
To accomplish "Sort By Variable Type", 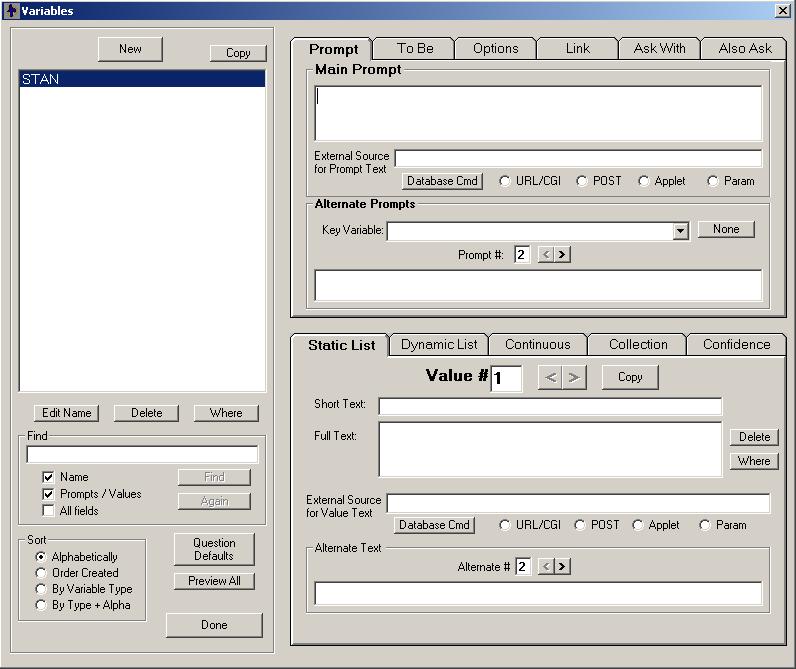I will click(41, 589).
